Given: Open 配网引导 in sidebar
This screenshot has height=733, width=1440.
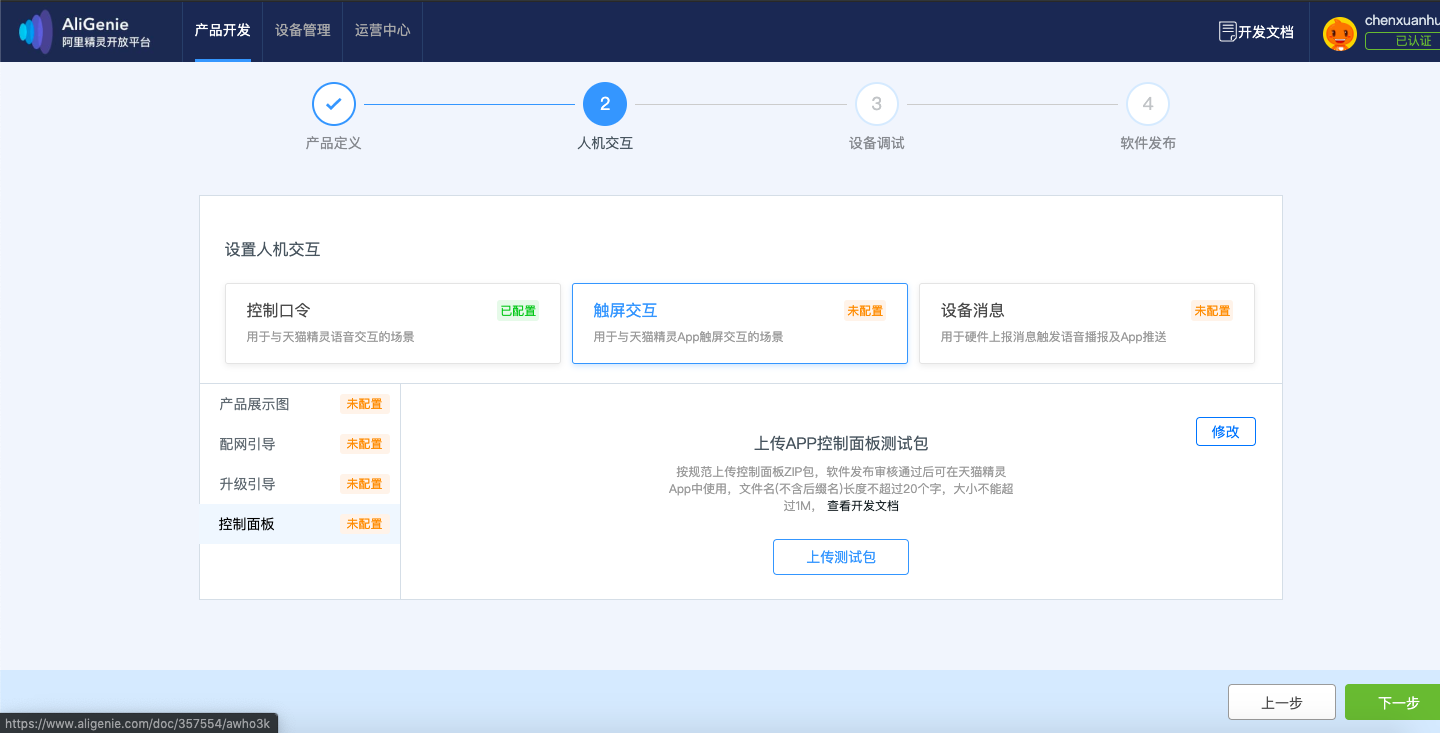Looking at the screenshot, I should click(300, 444).
